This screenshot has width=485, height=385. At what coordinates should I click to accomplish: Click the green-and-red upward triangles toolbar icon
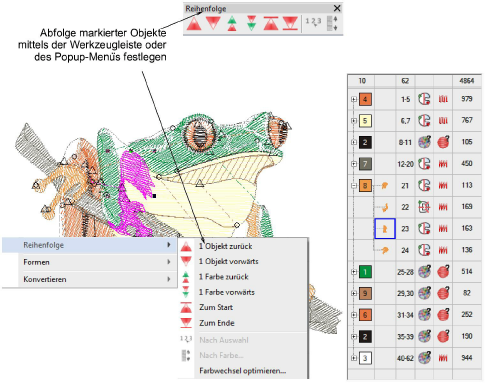point(232,24)
